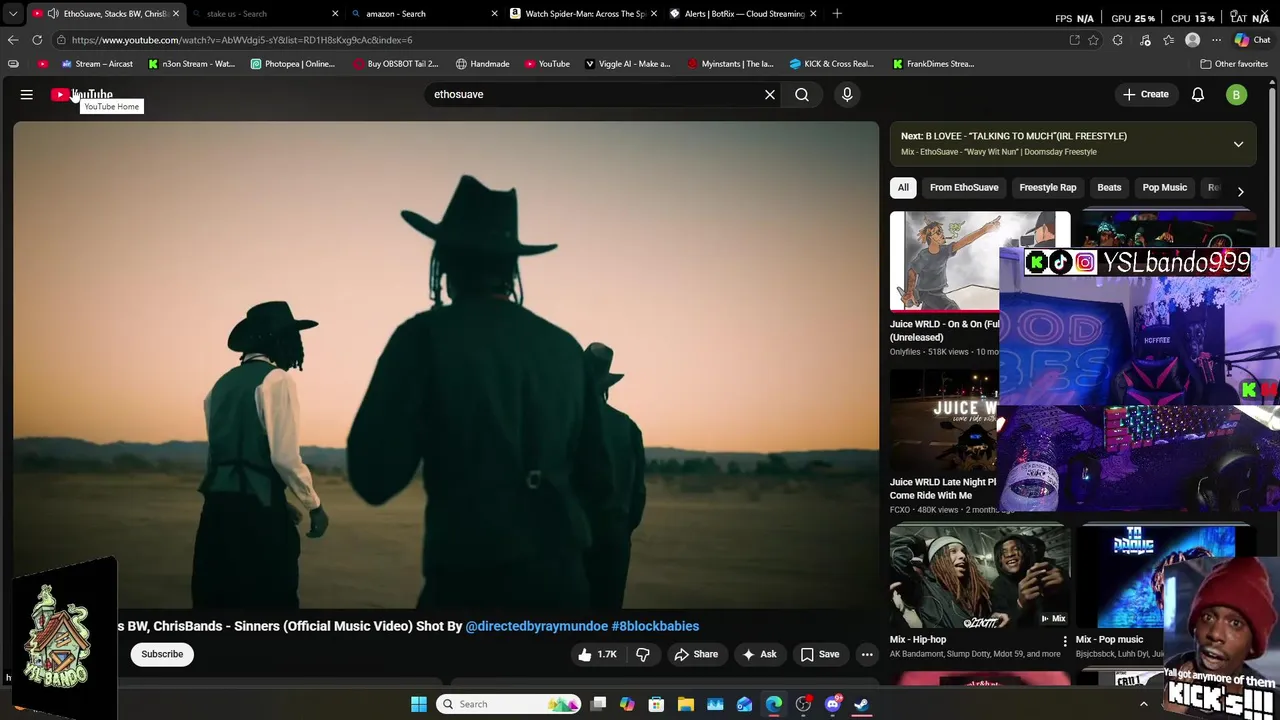The image size is (1280, 720).
Task: Ask about this video
Action: coord(759,654)
